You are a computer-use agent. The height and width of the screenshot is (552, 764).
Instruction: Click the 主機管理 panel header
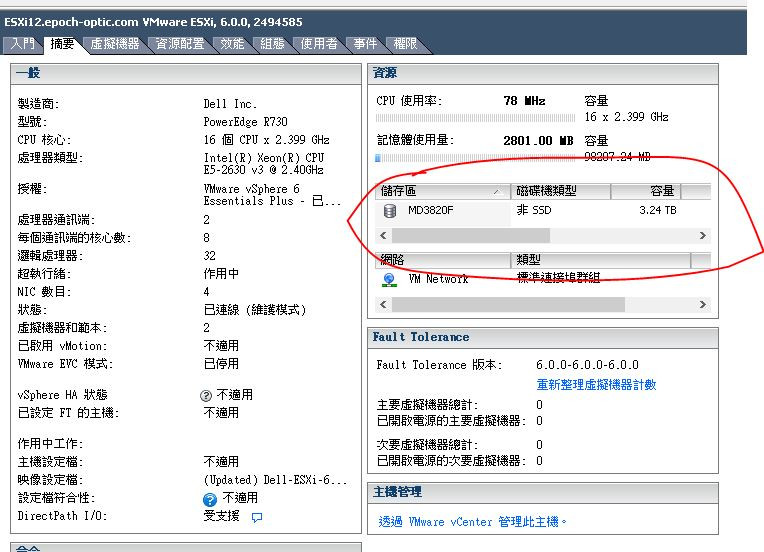[x=543, y=493]
